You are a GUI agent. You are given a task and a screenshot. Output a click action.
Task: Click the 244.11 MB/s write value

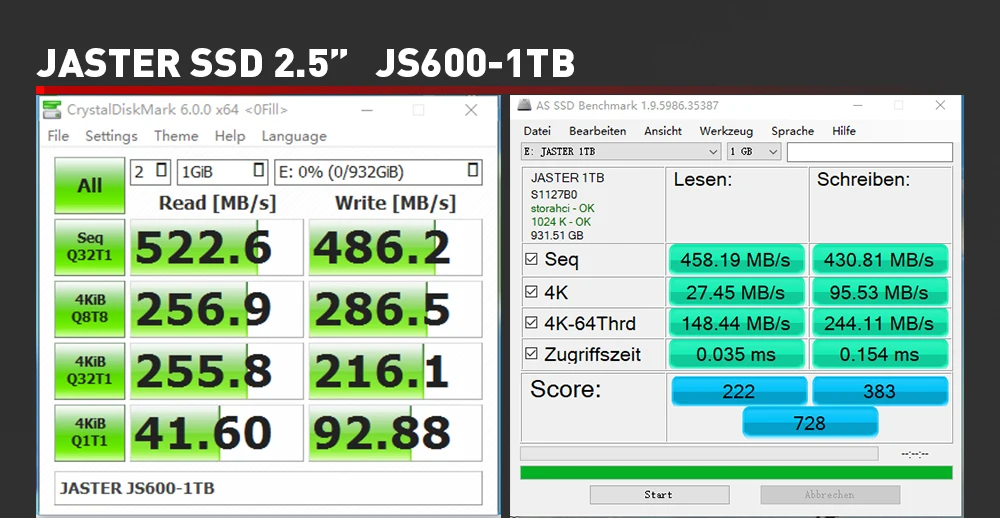pyautogui.click(x=880, y=323)
